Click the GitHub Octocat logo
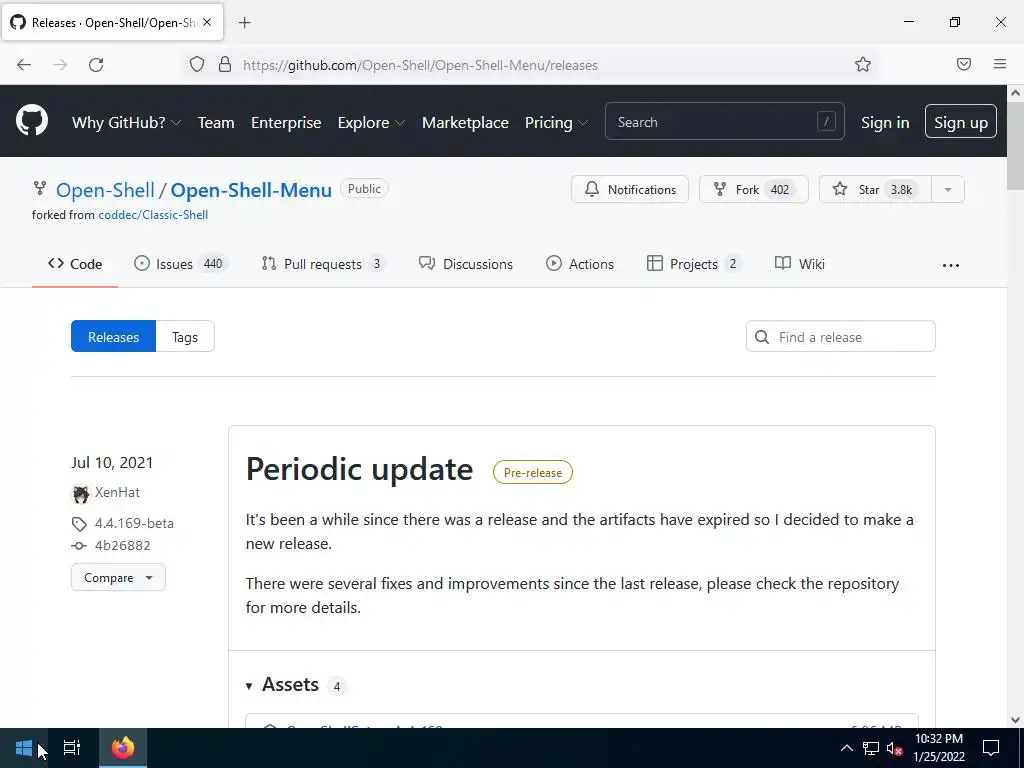 pyautogui.click(x=31, y=121)
